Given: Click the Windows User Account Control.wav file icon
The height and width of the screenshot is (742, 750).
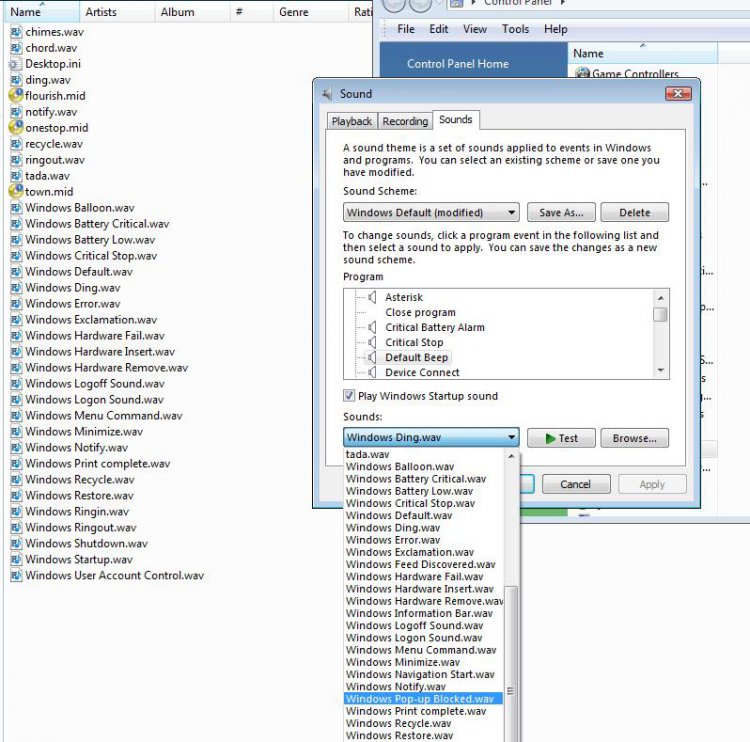Looking at the screenshot, I should [16, 576].
